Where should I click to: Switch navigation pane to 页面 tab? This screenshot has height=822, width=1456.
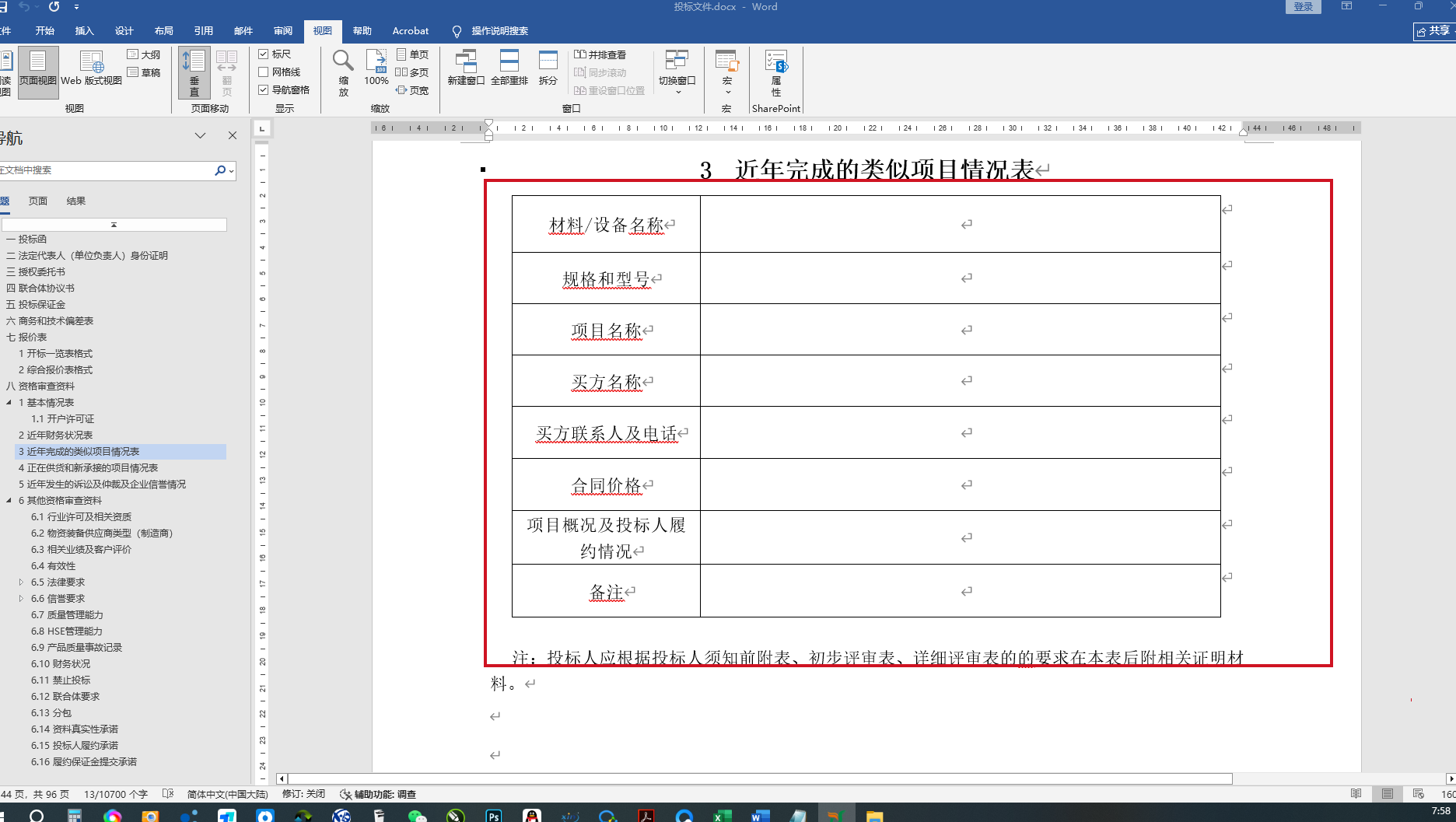[x=38, y=201]
